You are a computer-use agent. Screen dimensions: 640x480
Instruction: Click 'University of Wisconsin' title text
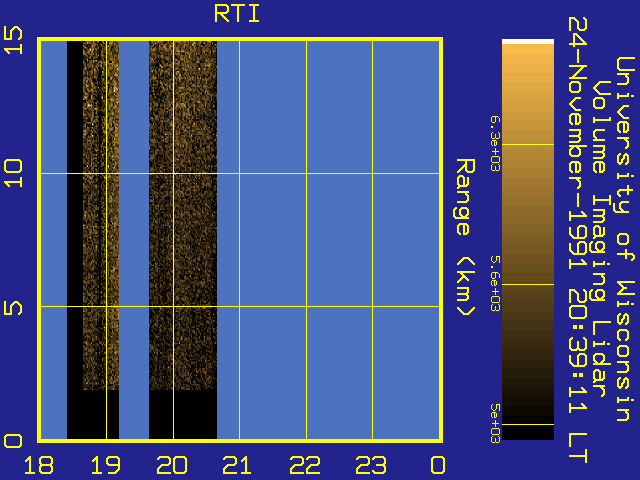[625, 239]
